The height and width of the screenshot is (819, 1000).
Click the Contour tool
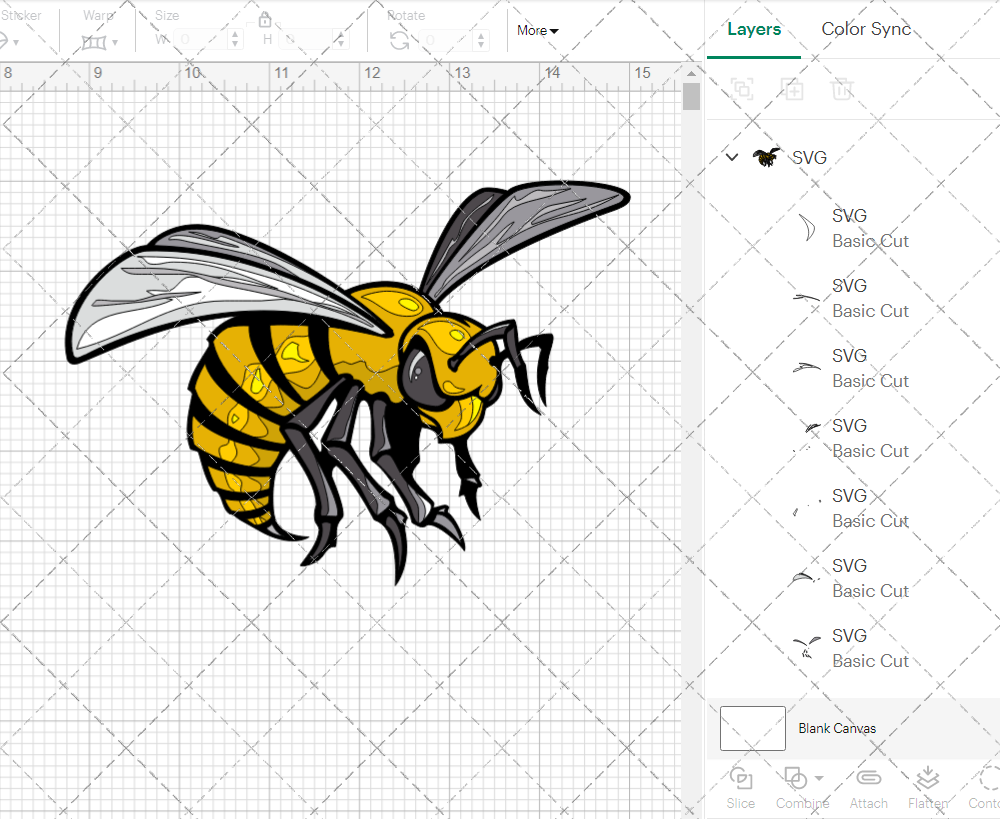984,789
